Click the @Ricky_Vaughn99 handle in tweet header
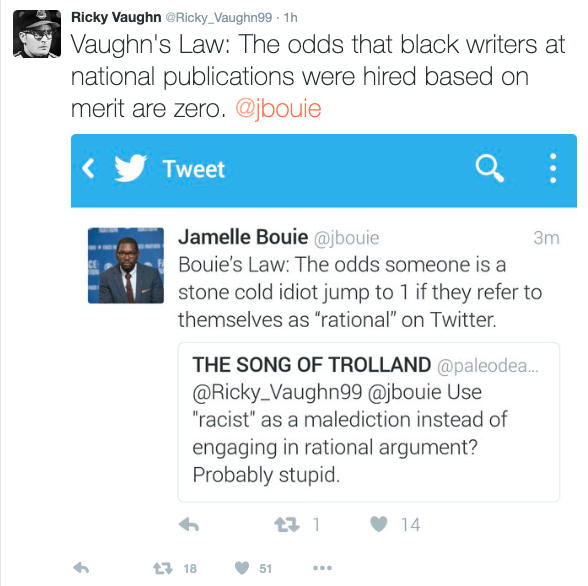Screen dimensions: 588x586 [x=219, y=18]
